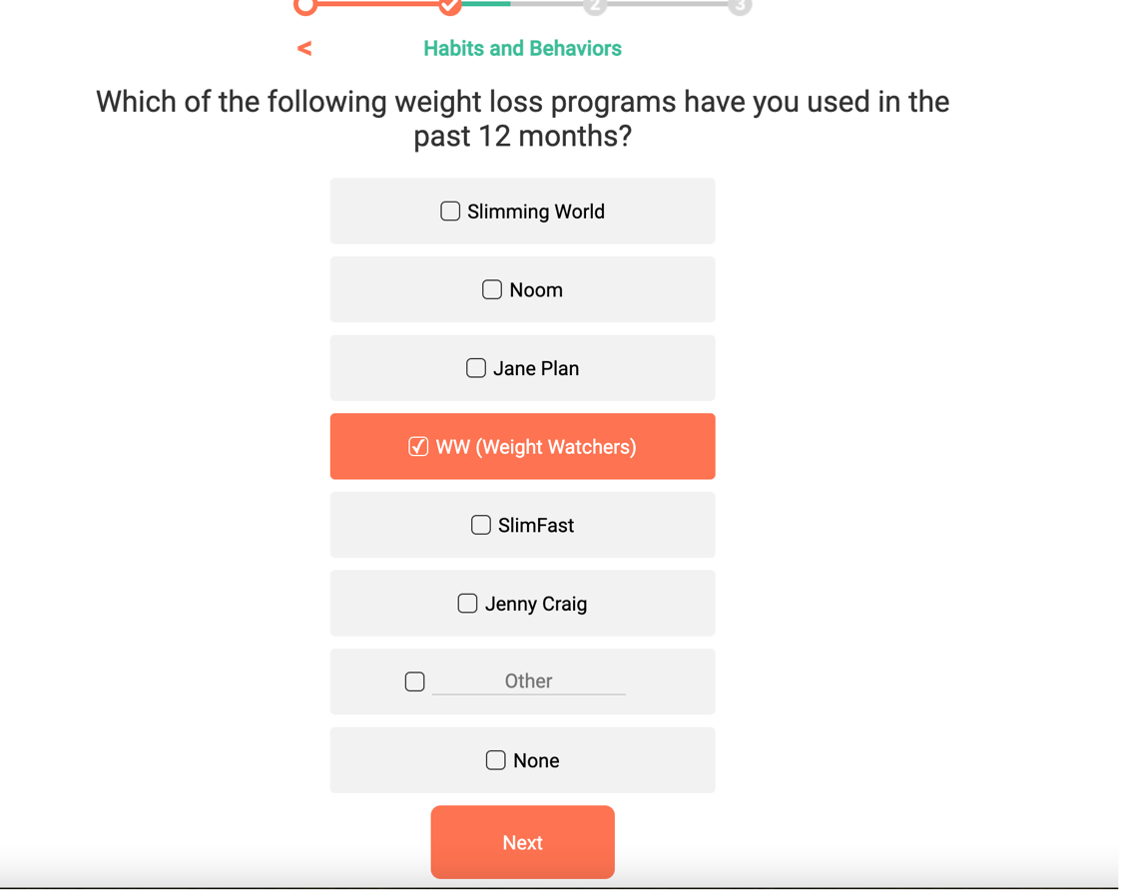Click the Habits and Behaviors section title
Screen dimensions: 1121x892
[x=522, y=48]
